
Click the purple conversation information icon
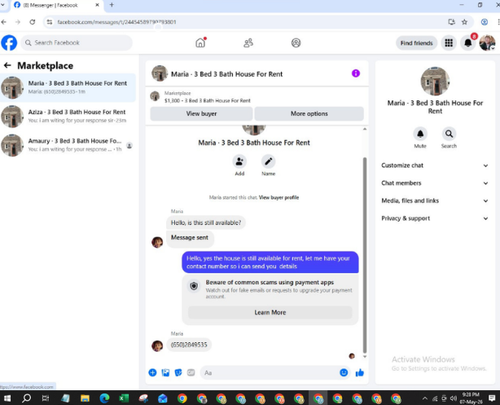(x=356, y=73)
